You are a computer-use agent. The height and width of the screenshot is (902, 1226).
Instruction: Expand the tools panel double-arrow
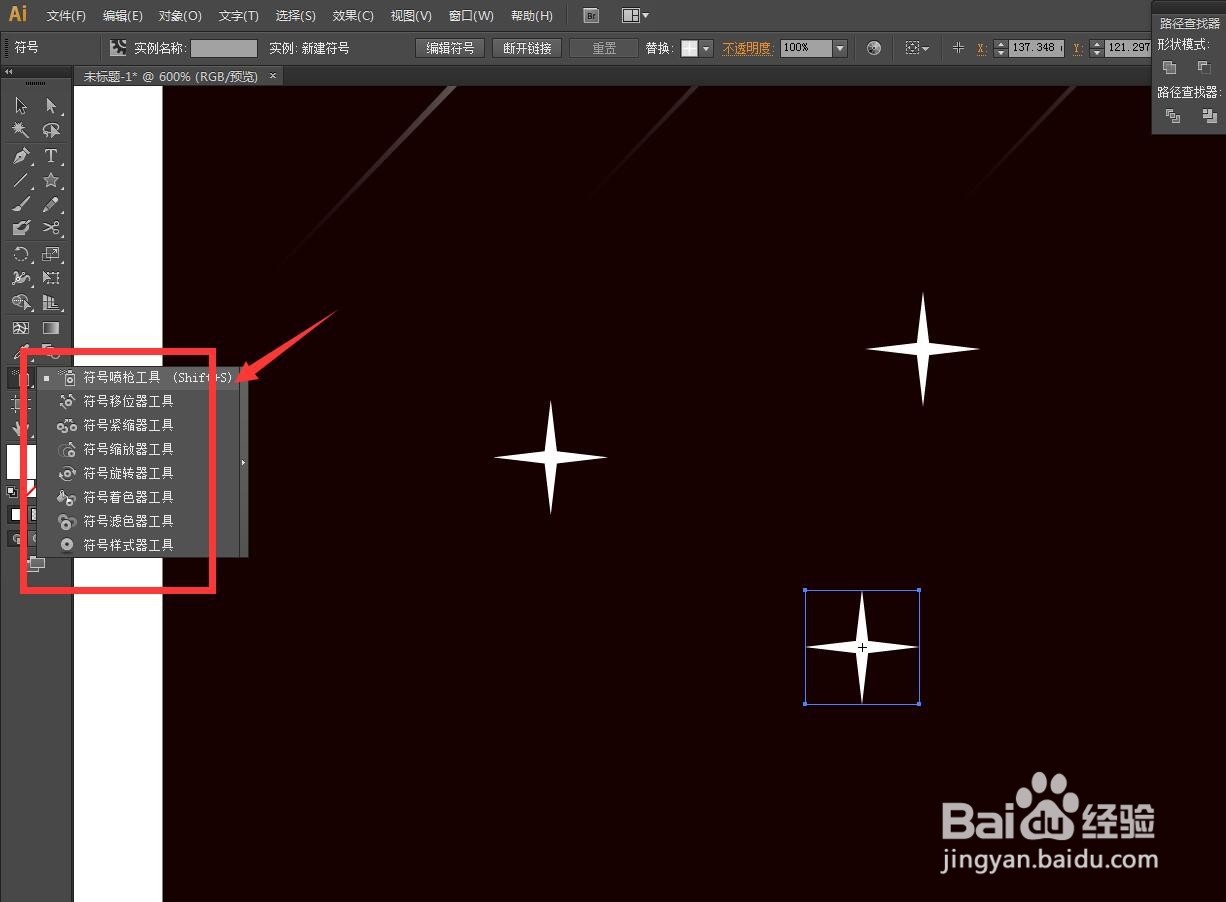pyautogui.click(x=9, y=72)
